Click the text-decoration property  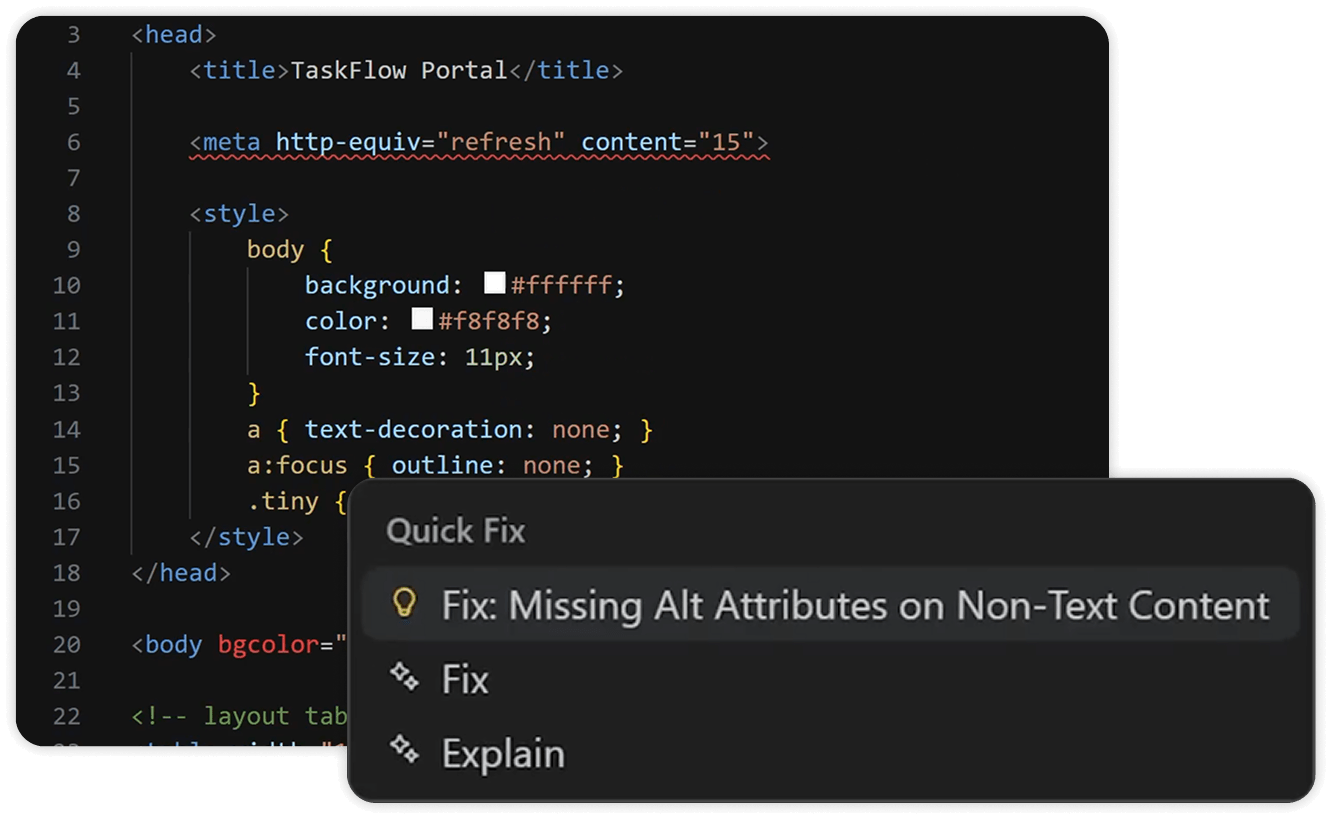tap(413, 429)
